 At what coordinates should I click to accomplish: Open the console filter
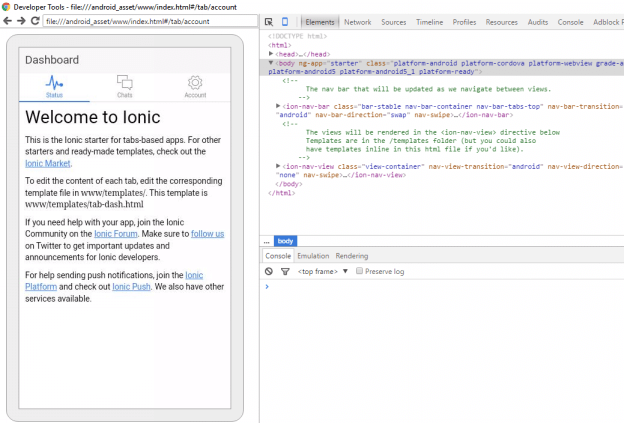(x=284, y=271)
